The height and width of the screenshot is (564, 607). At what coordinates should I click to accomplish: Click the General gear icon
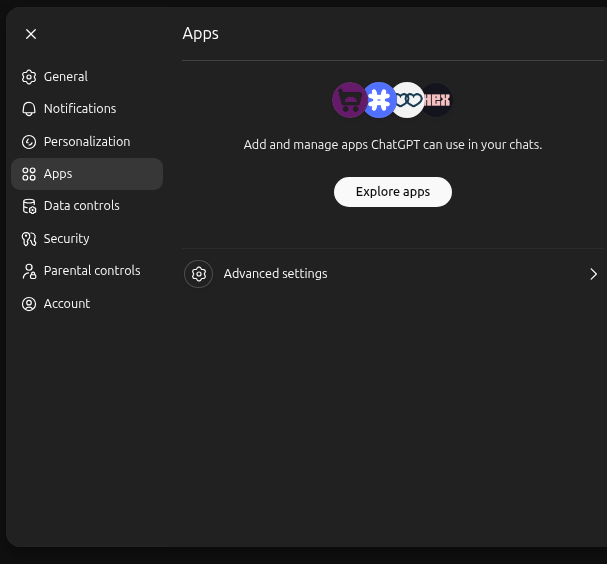coord(29,77)
